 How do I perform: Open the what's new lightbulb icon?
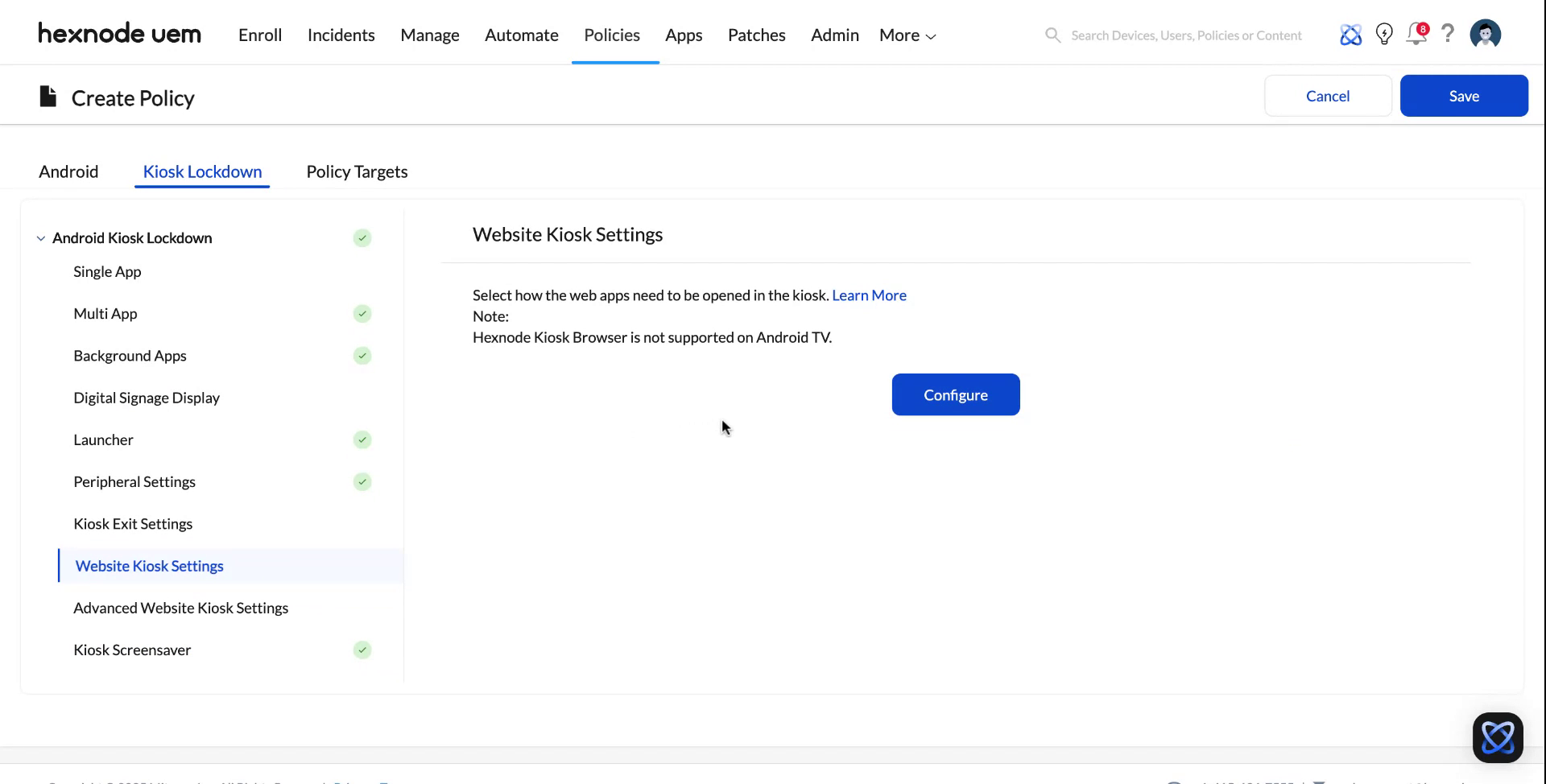1384,34
